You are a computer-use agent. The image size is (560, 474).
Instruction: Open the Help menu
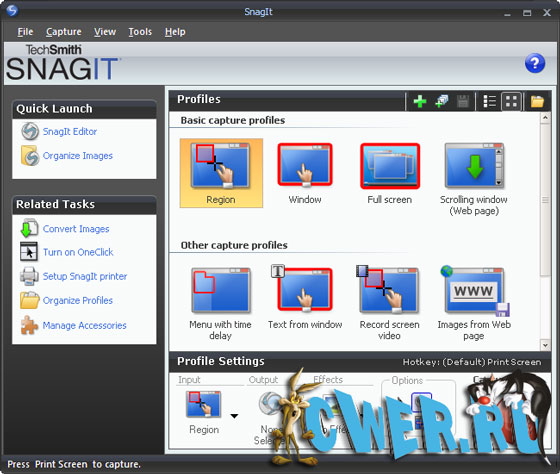click(175, 32)
